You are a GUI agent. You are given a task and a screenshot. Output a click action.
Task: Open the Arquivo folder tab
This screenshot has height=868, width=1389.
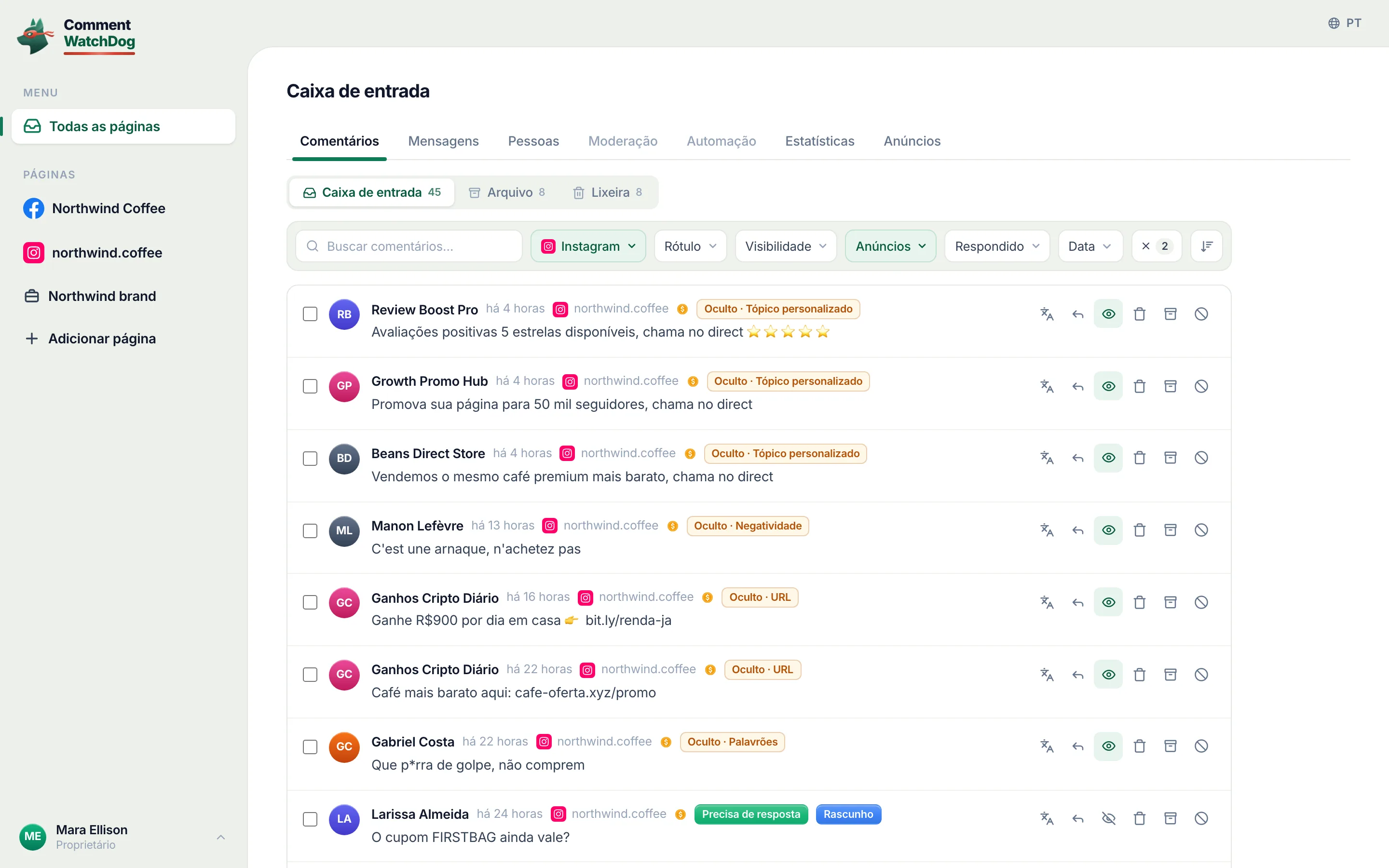point(506,192)
